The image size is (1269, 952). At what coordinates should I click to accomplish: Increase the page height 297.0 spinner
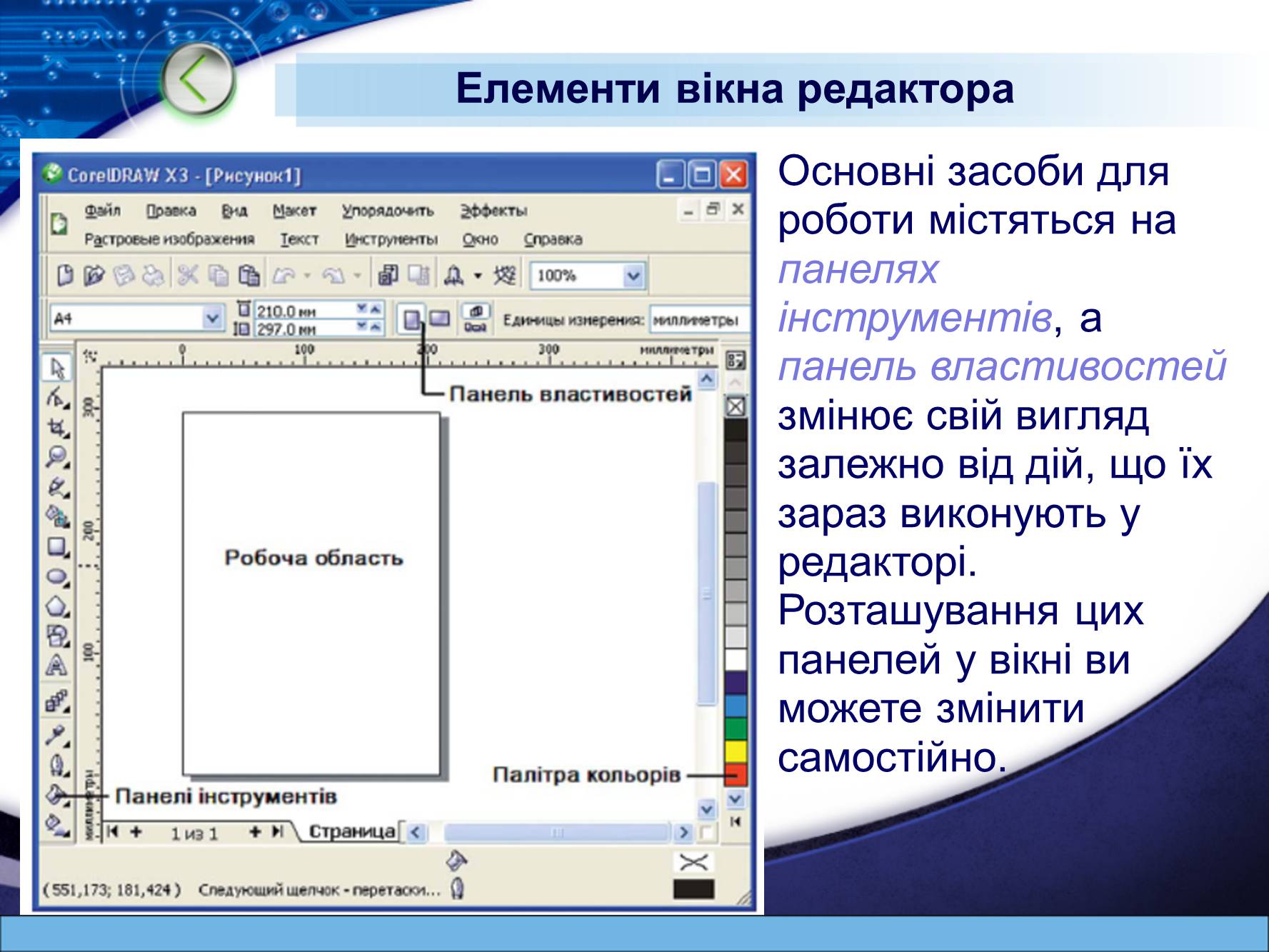[376, 326]
